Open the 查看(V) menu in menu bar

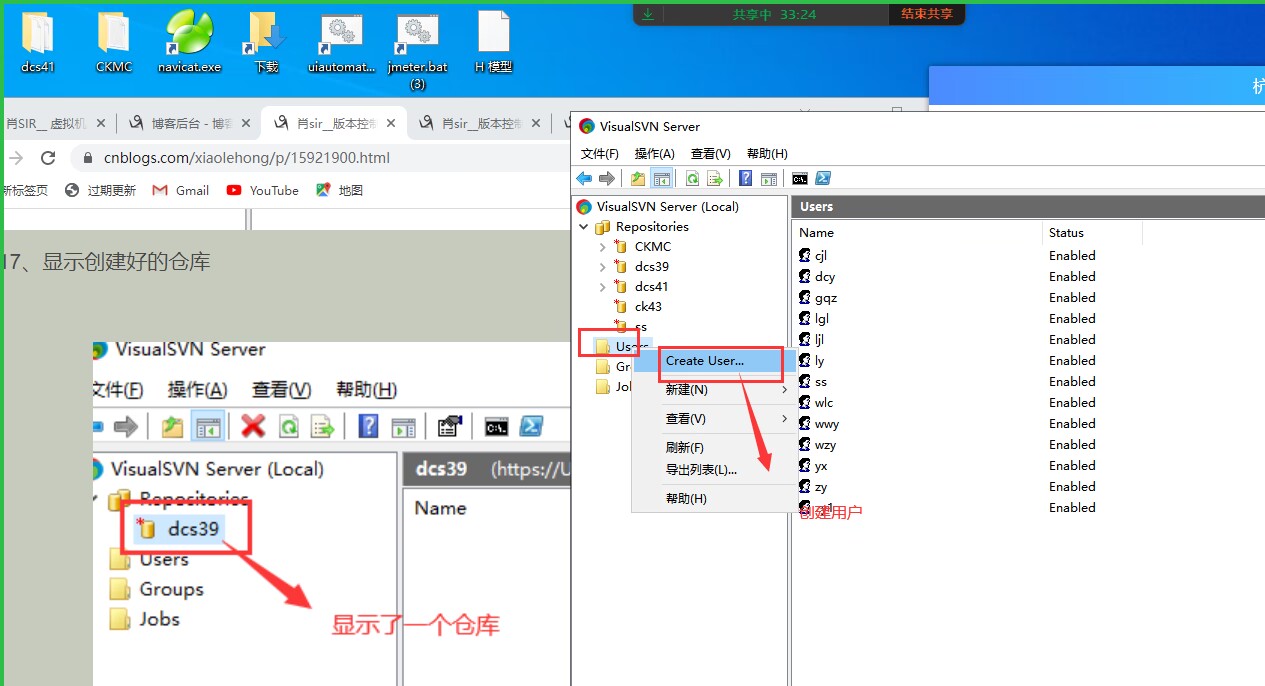click(x=711, y=154)
